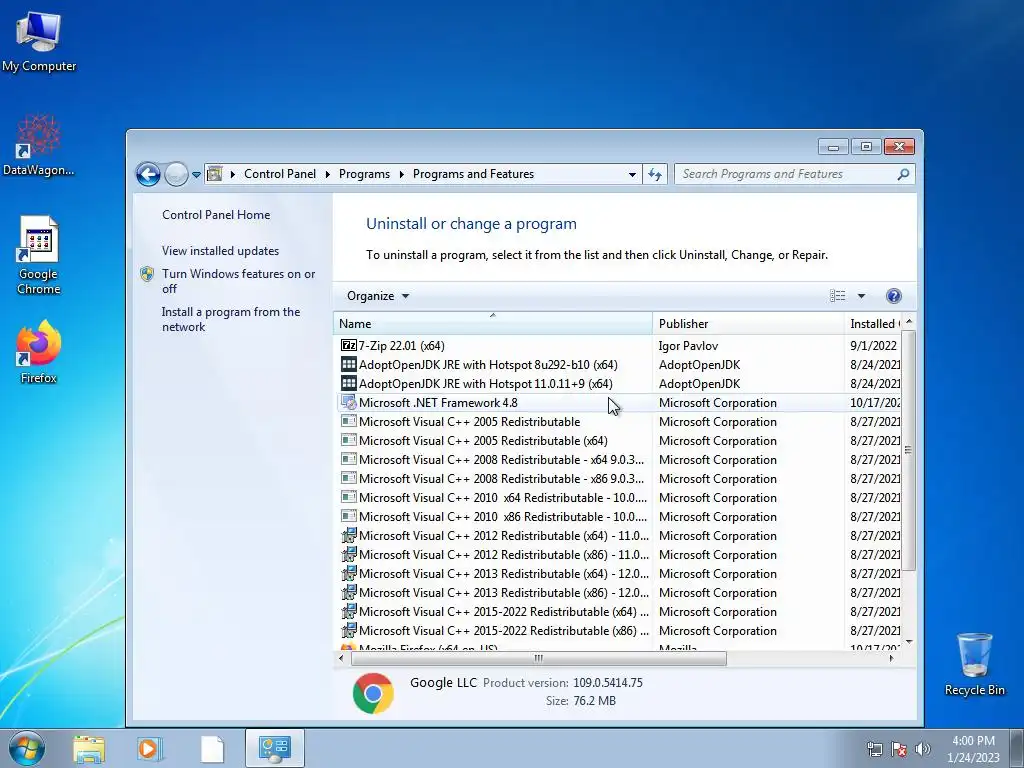The width and height of the screenshot is (1024, 768).
Task: Open the More view options arrow
Action: 861,296
